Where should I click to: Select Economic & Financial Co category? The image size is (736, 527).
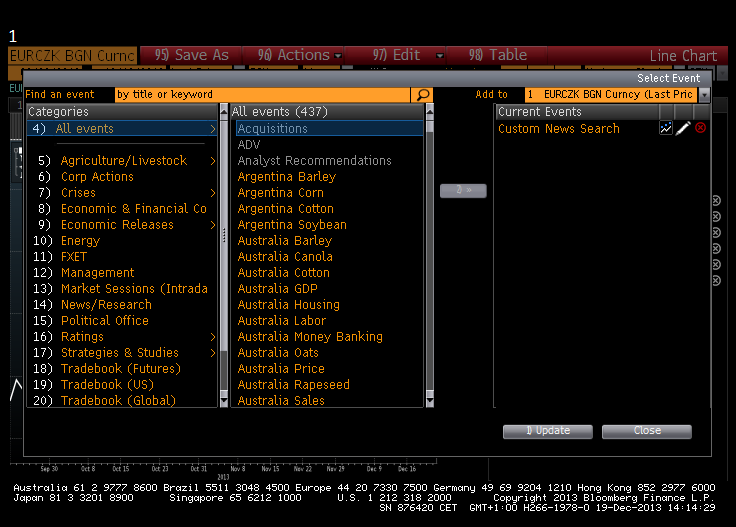[x=134, y=209]
